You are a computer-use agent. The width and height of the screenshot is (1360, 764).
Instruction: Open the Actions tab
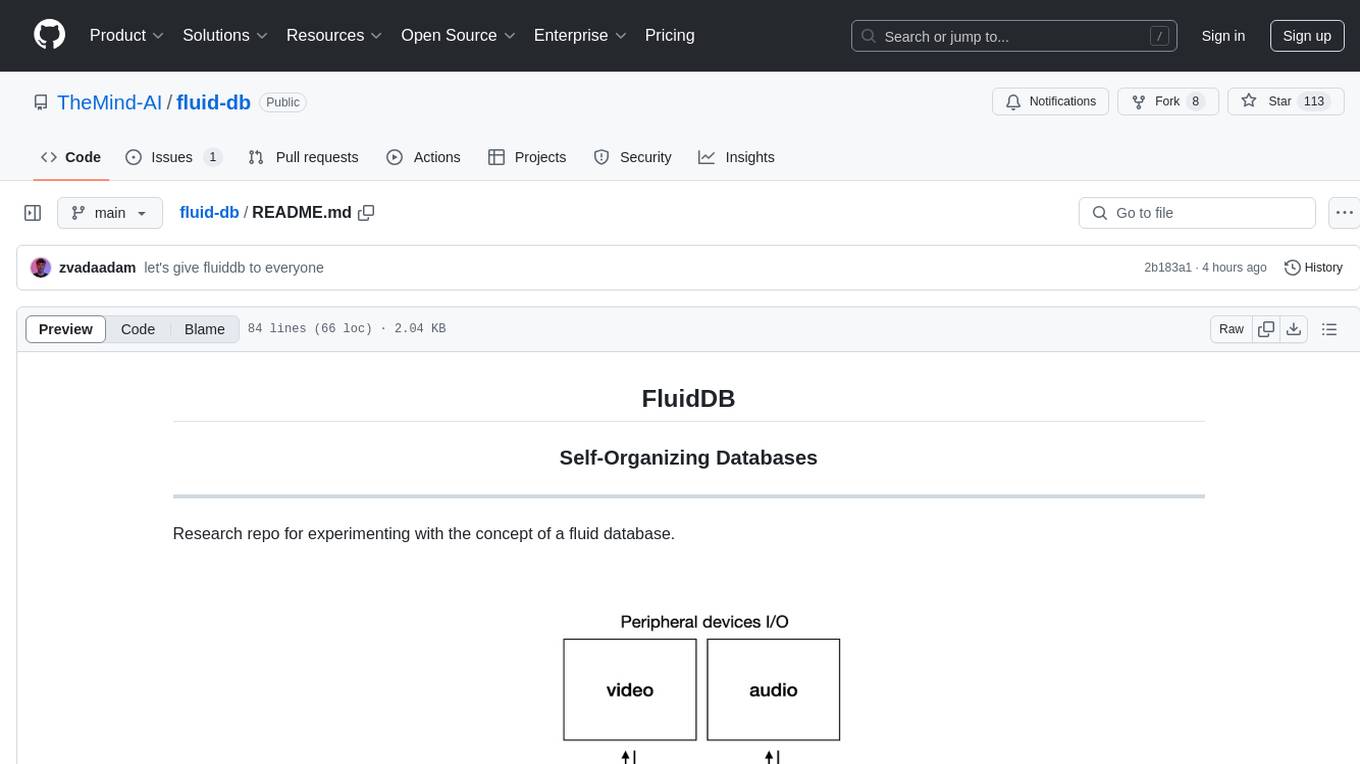coord(423,157)
